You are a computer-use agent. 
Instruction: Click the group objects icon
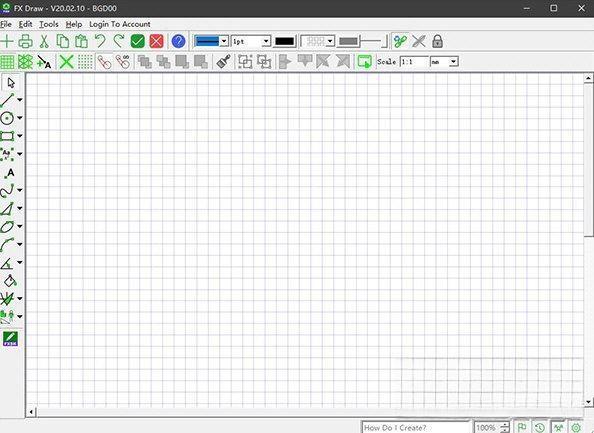(245, 62)
